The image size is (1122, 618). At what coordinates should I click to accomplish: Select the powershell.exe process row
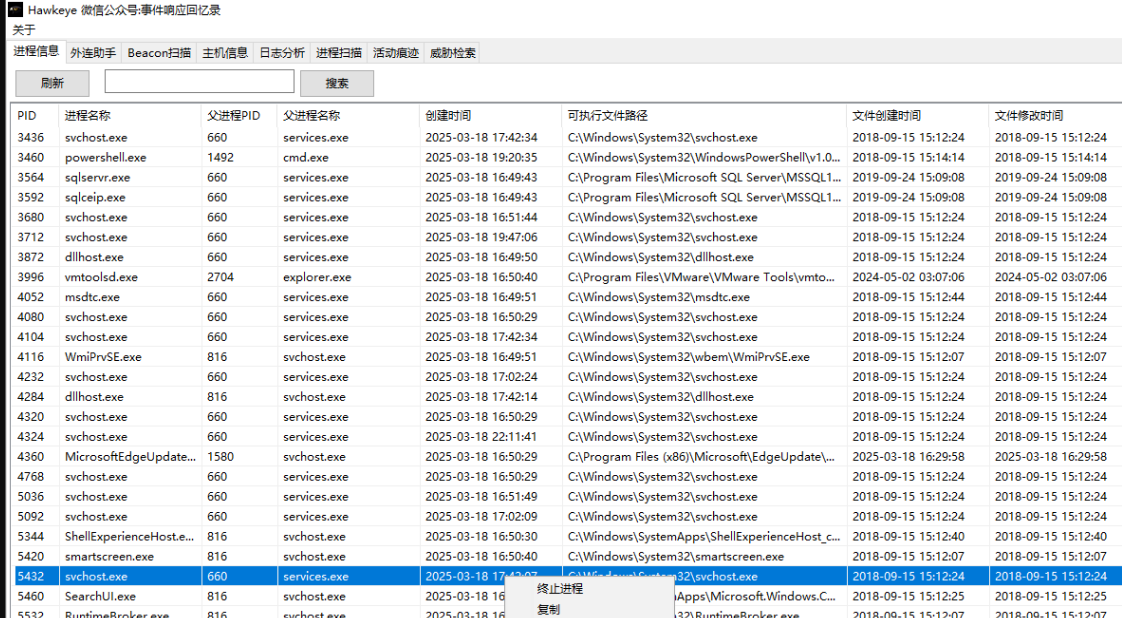[x=105, y=157]
